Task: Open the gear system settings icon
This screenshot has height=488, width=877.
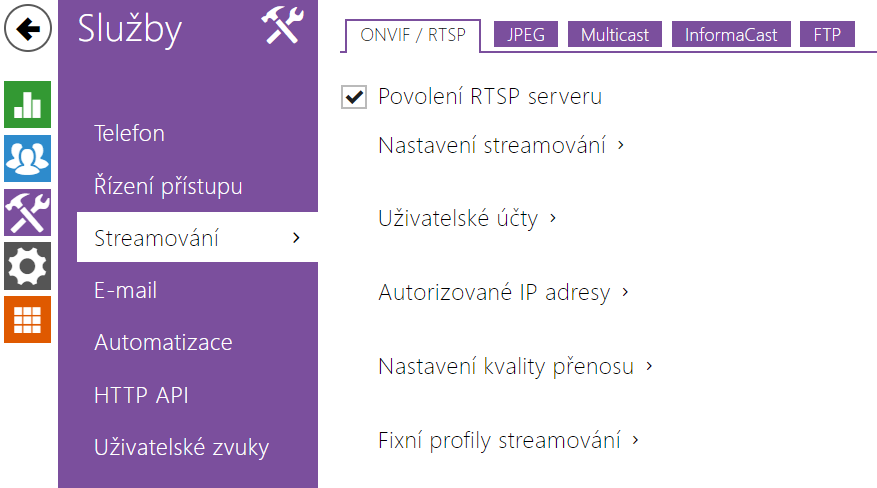Action: pyautogui.click(x=27, y=266)
